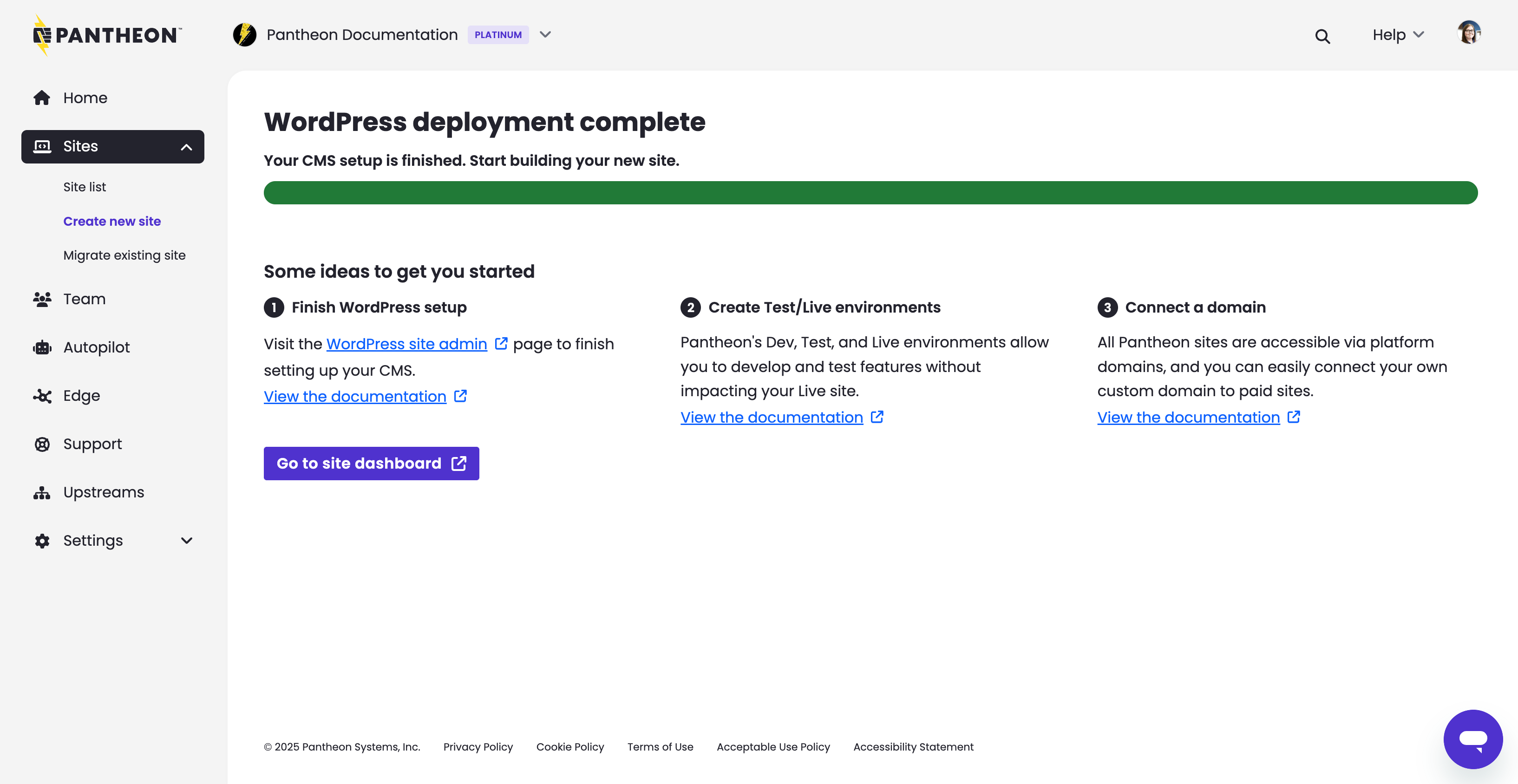Expand the Settings section
Image resolution: width=1518 pixels, height=784 pixels.
click(186, 540)
